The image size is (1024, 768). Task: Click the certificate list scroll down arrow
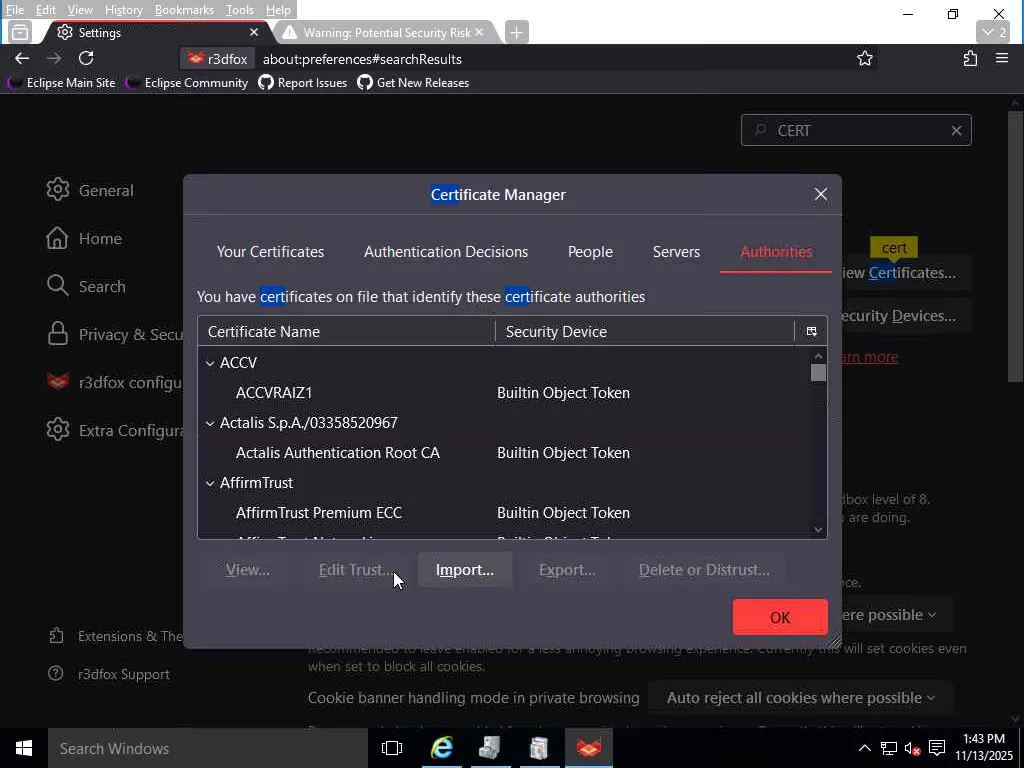[x=818, y=530]
